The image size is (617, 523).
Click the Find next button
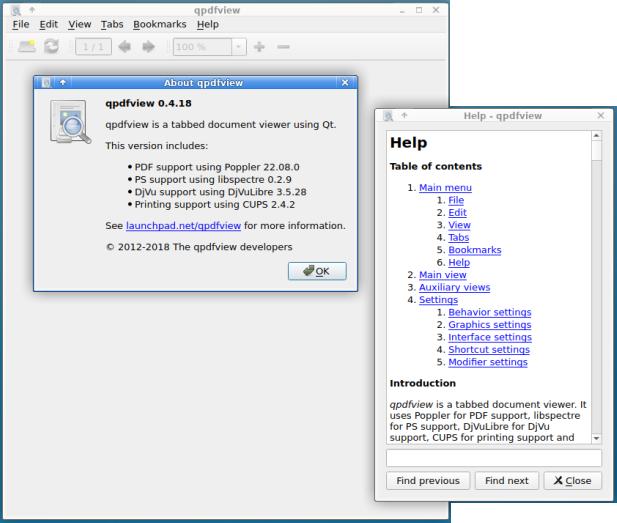[506, 481]
